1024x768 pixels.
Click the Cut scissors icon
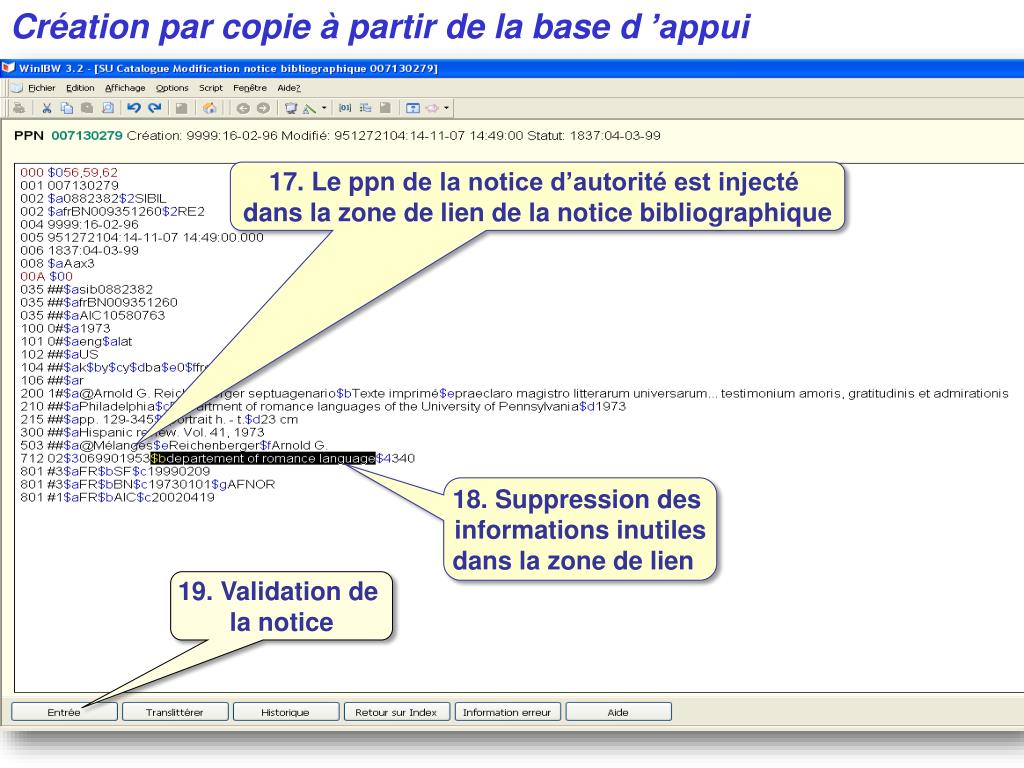(x=46, y=108)
